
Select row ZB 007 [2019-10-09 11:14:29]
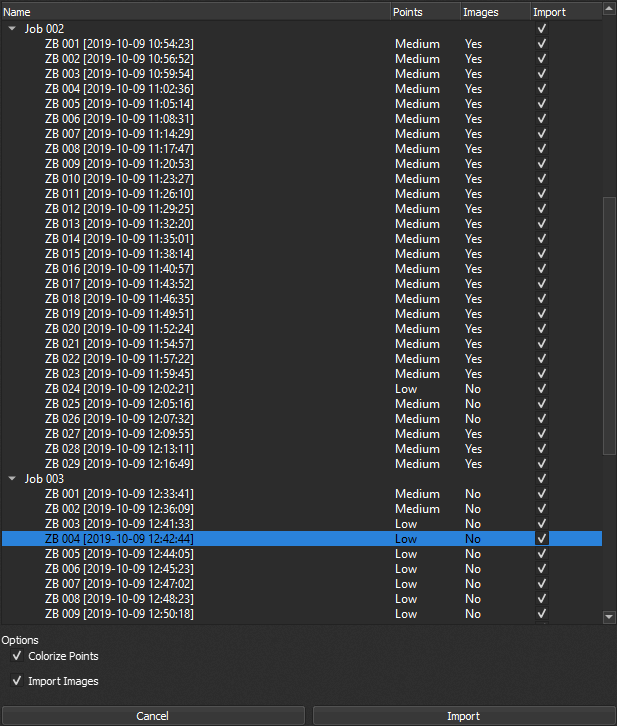pyautogui.click(x=302, y=134)
